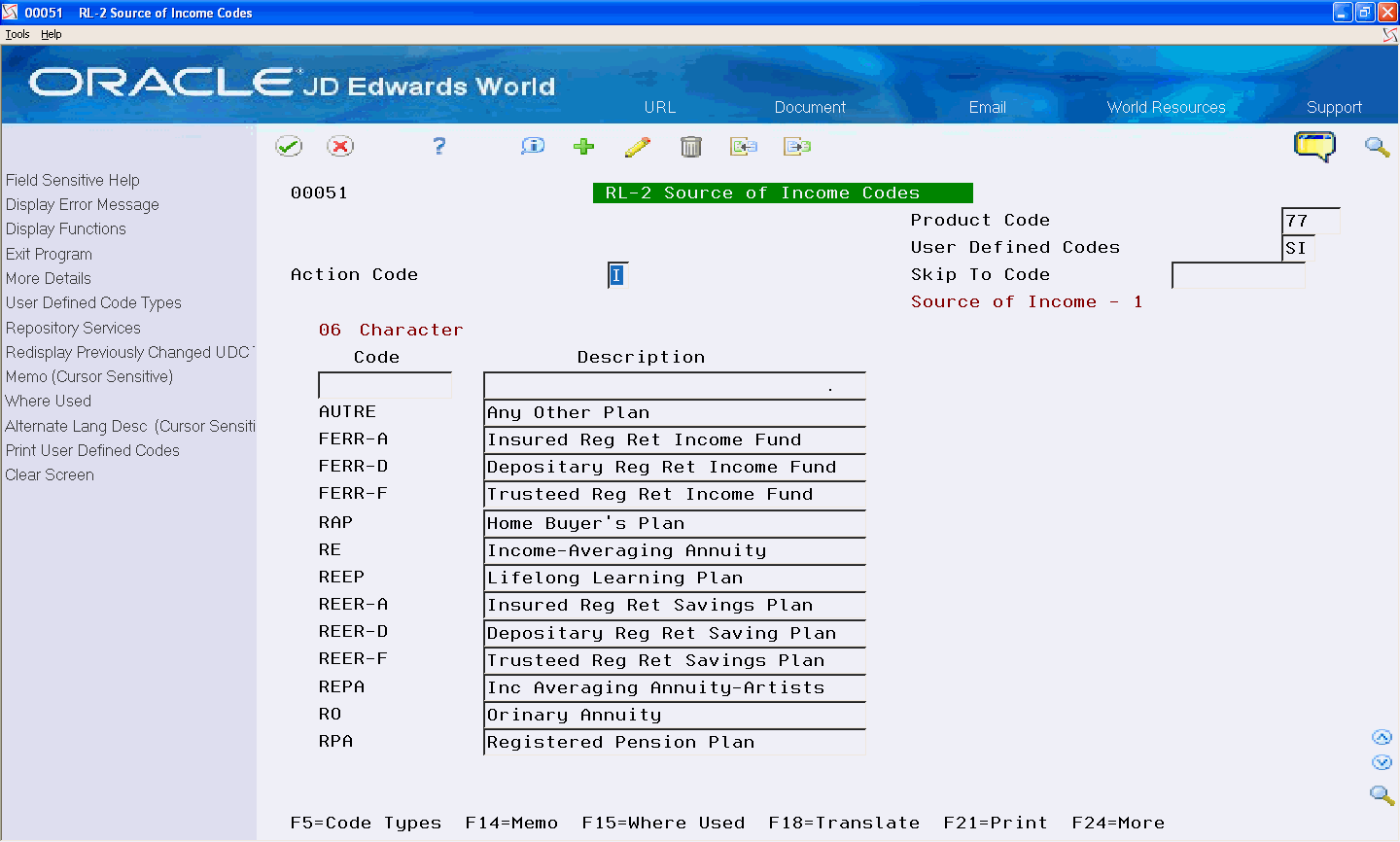Open the yellow memo notes icon
Image resolution: width=1400 pixels, height=842 pixels.
(1314, 146)
